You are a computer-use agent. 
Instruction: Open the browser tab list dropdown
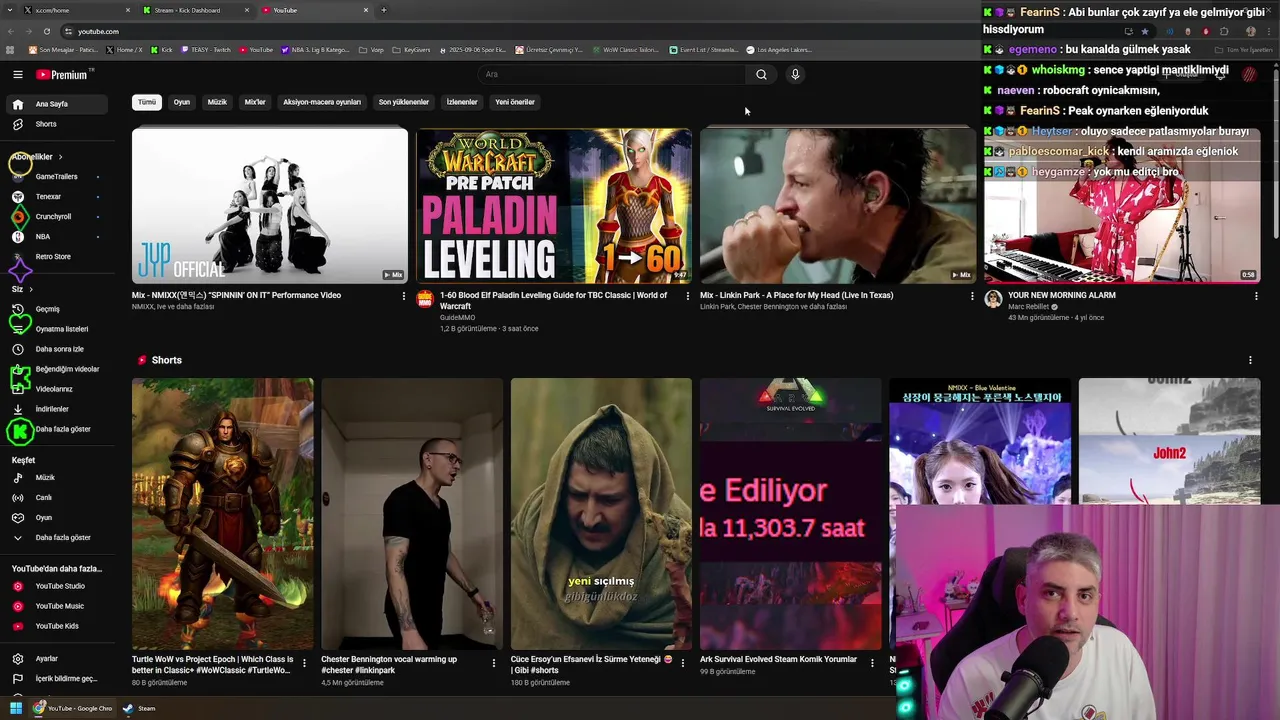point(10,10)
